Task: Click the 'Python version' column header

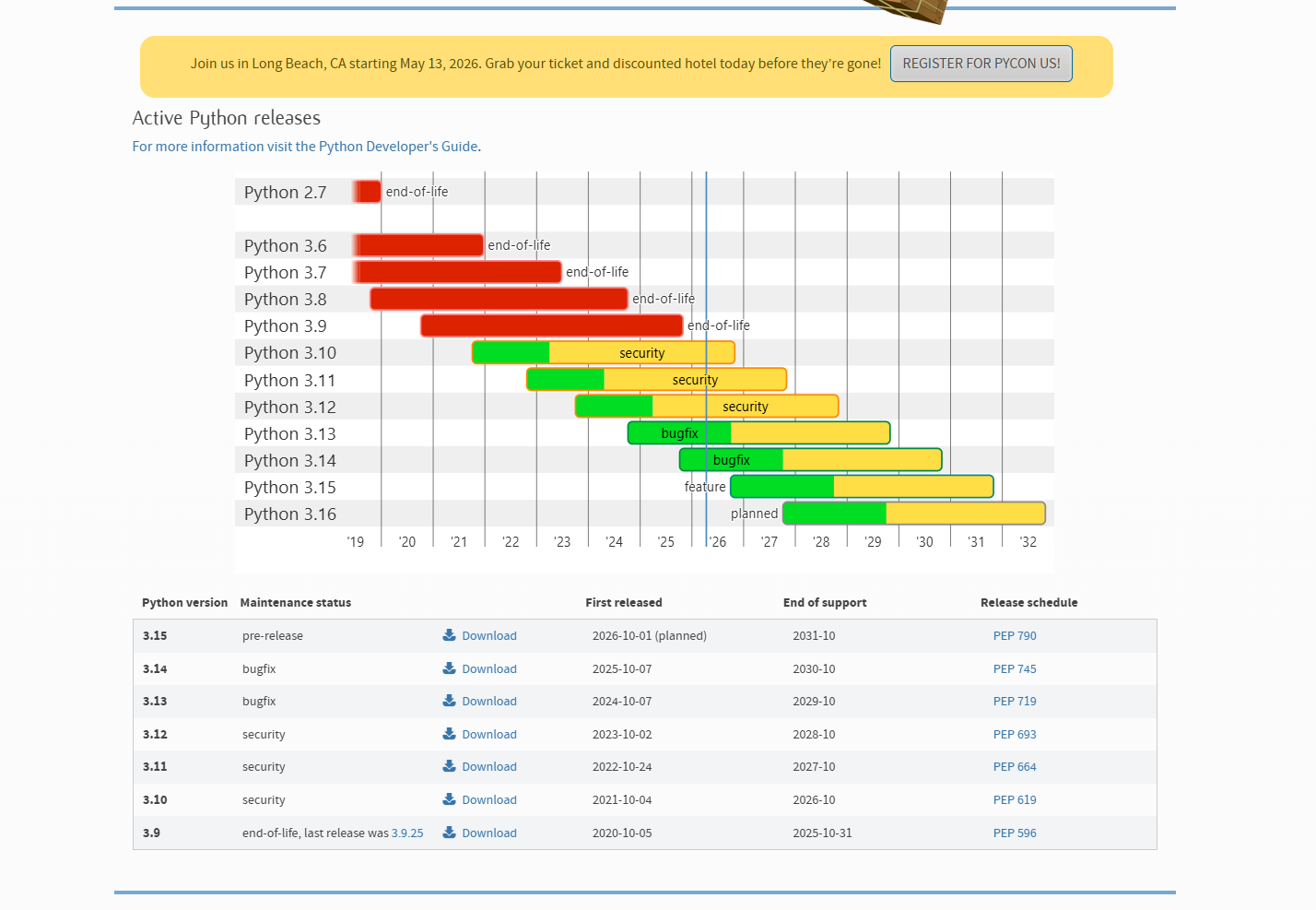Action: point(184,603)
